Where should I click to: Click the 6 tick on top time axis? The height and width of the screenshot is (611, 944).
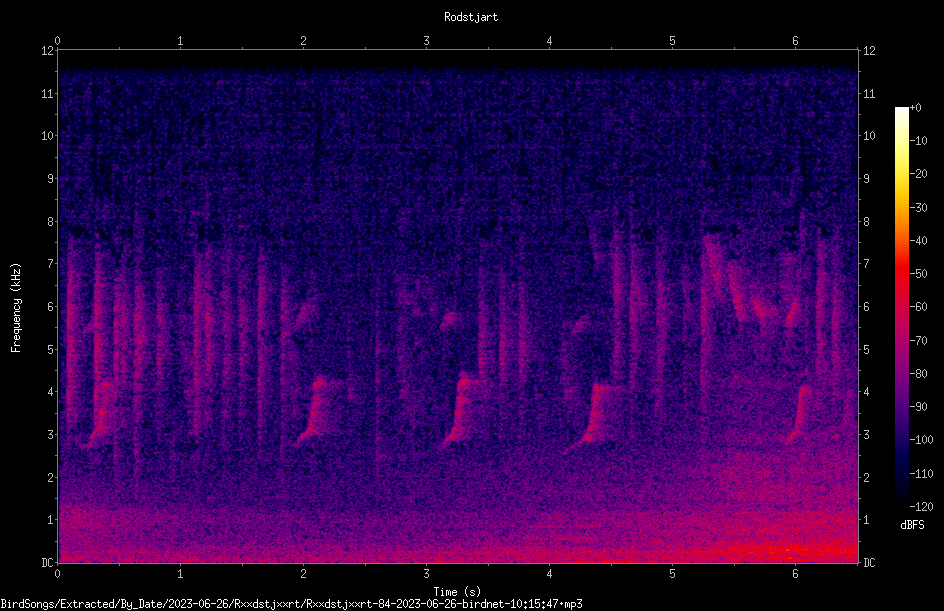(x=795, y=41)
